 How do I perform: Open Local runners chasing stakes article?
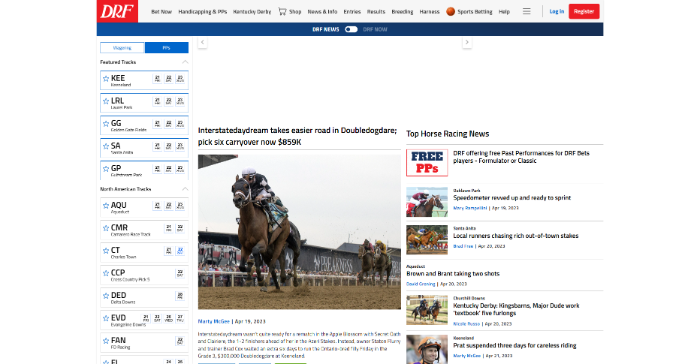(x=516, y=236)
